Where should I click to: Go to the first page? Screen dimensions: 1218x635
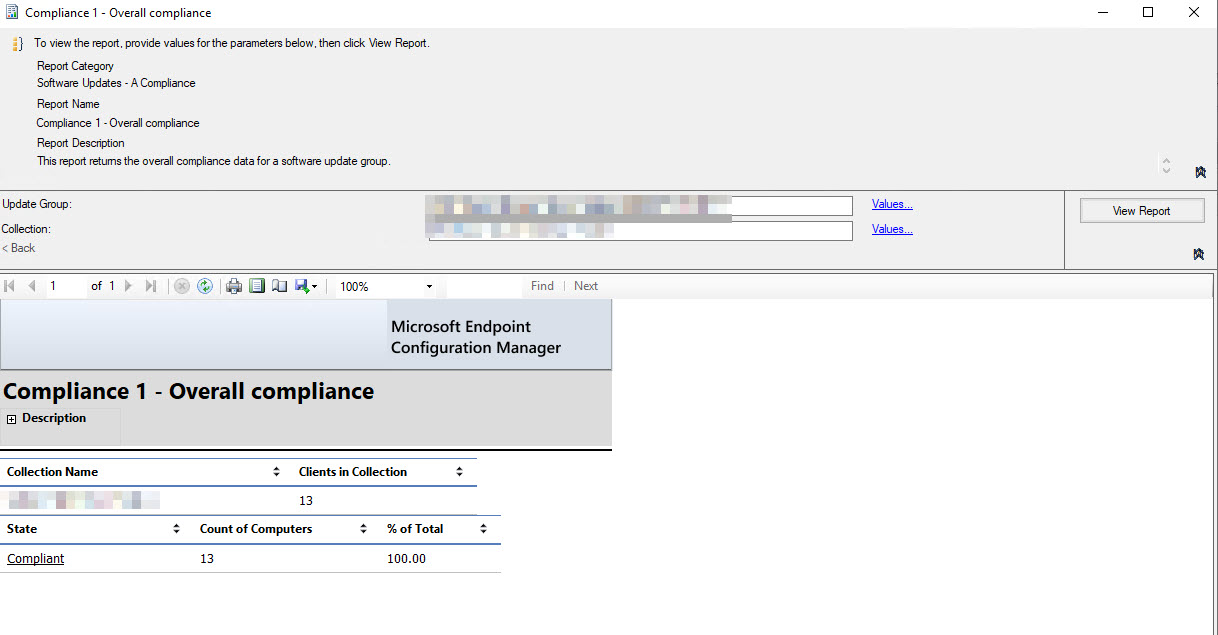9,286
